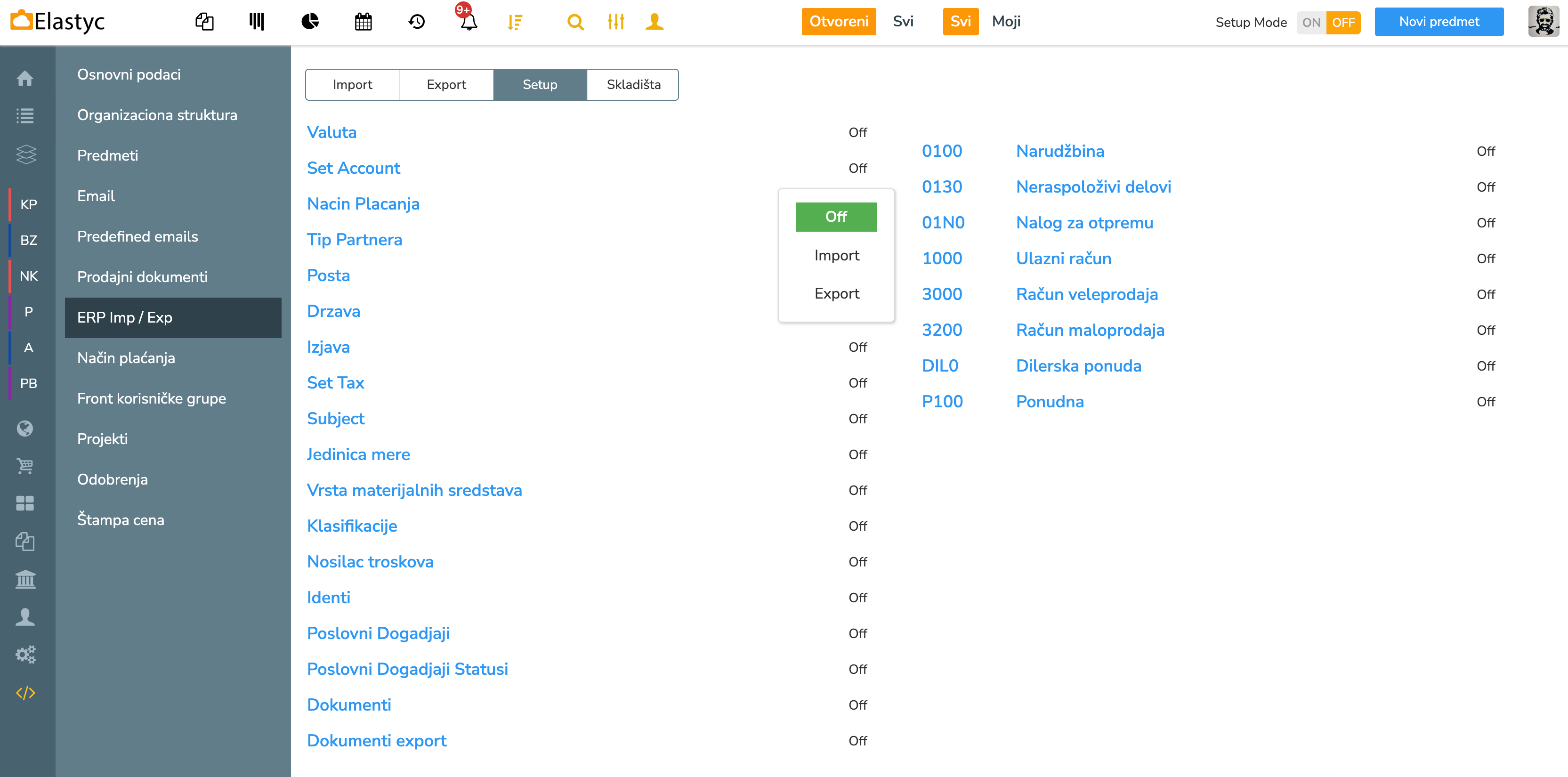Click the shopping cart sidebar icon
This screenshot has height=777, width=1568.
[25, 466]
